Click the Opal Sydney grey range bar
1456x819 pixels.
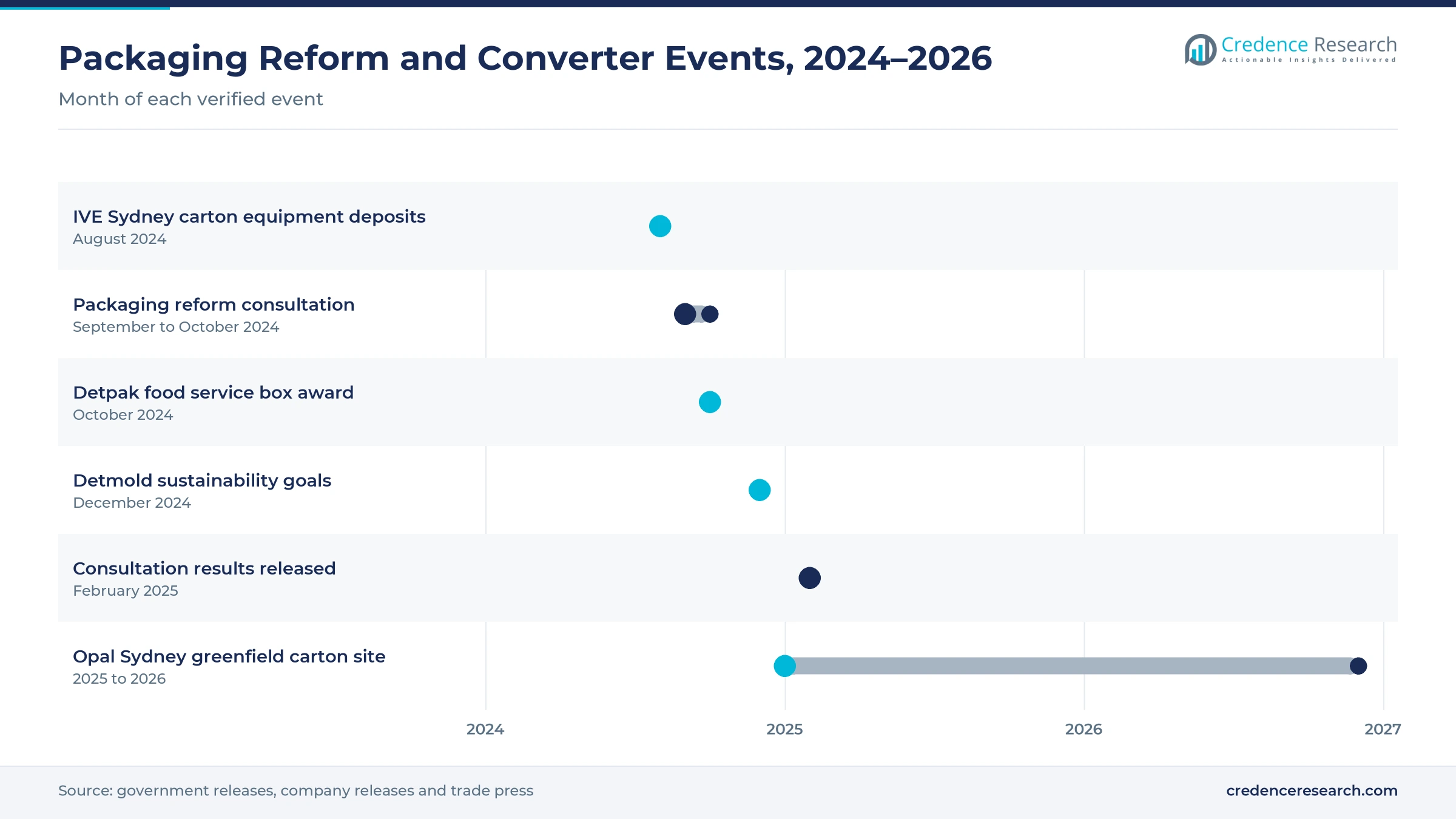coord(1071,666)
